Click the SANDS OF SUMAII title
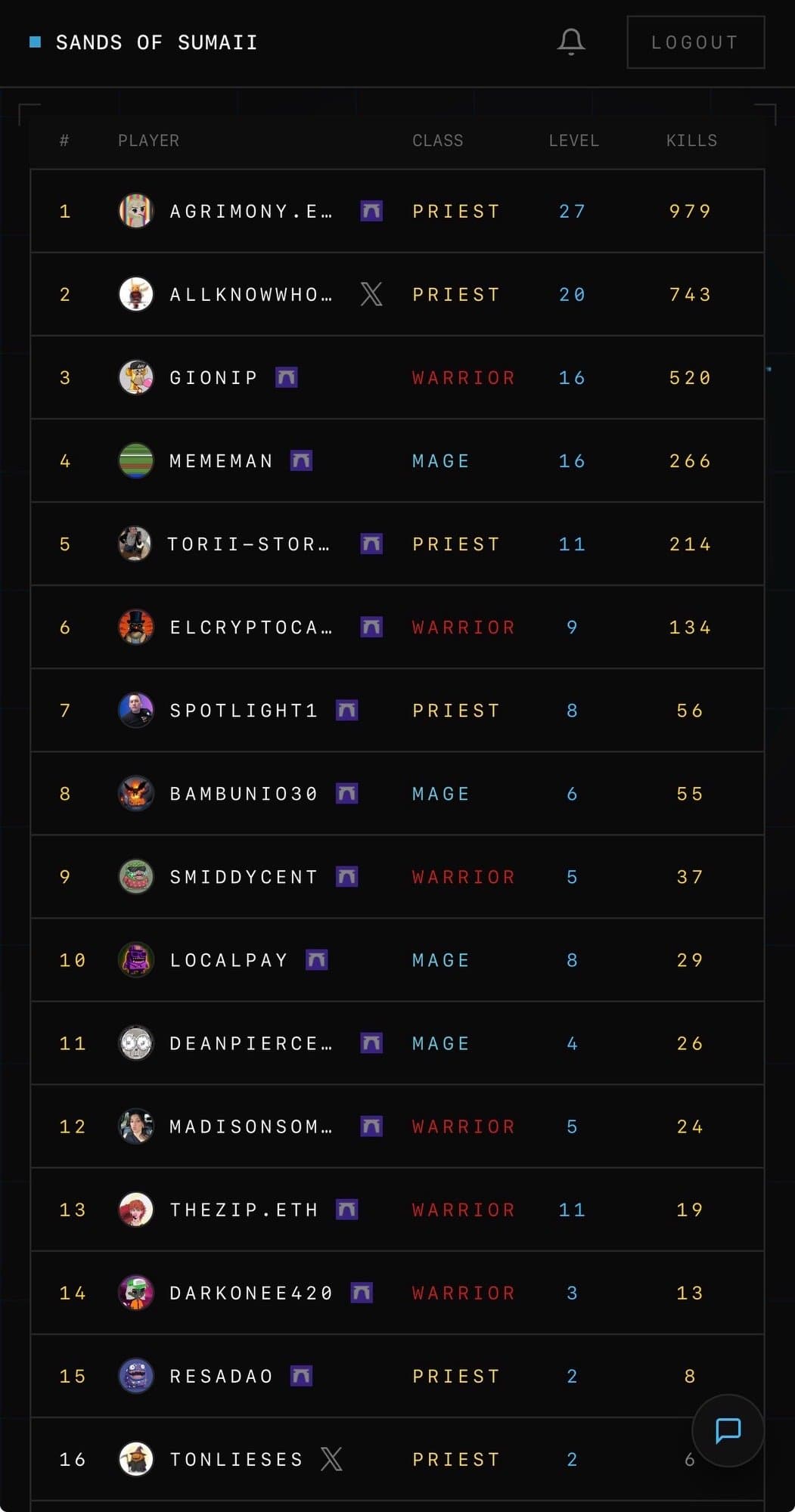This screenshot has width=795, height=1512. [157, 42]
